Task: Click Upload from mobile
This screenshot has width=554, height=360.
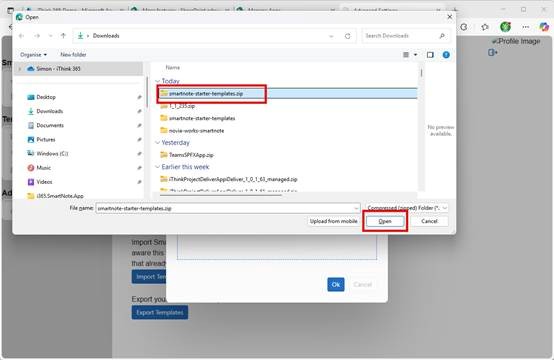Action: pyautogui.click(x=333, y=221)
